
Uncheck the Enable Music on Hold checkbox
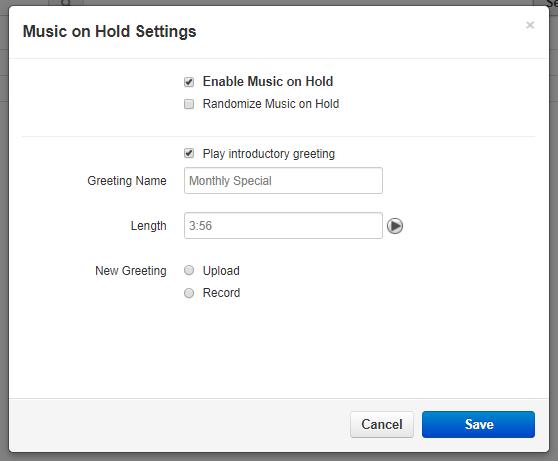pyautogui.click(x=189, y=82)
